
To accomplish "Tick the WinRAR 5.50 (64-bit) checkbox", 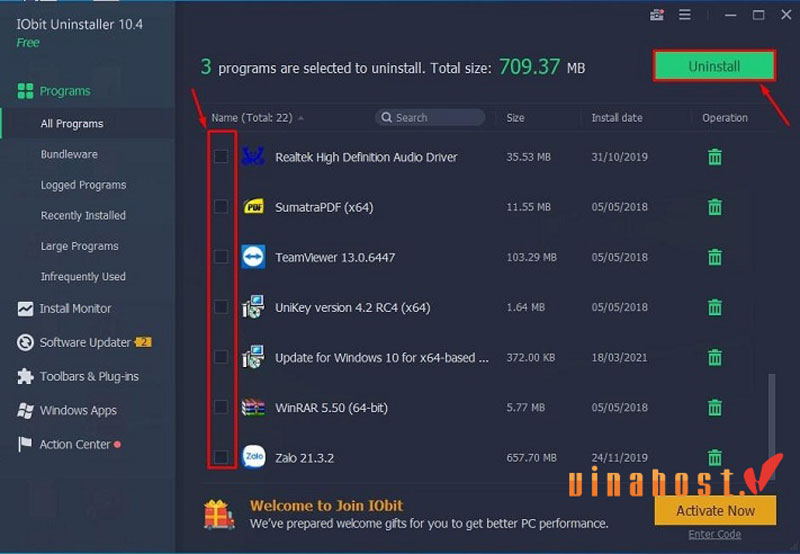I will 221,407.
